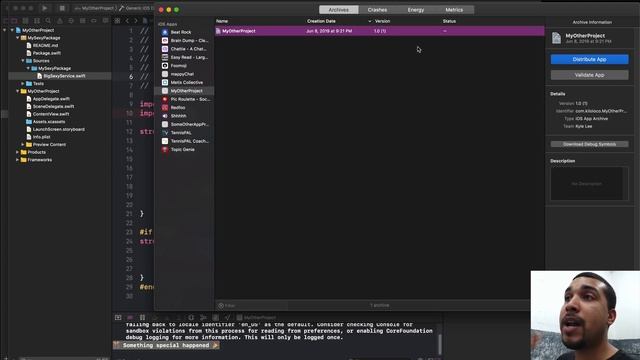Go back in the editor jump bar
Viewport: 640px width, 360px height.
tap(127, 20)
